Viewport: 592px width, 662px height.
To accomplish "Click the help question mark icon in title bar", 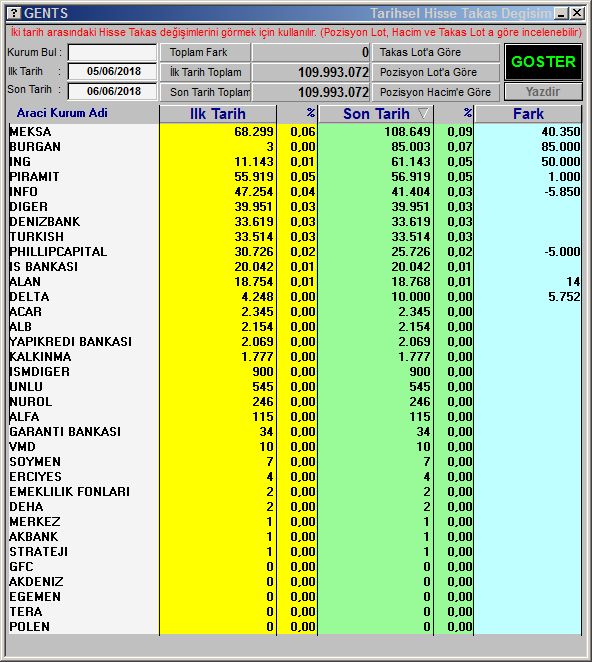I will click(x=14, y=13).
